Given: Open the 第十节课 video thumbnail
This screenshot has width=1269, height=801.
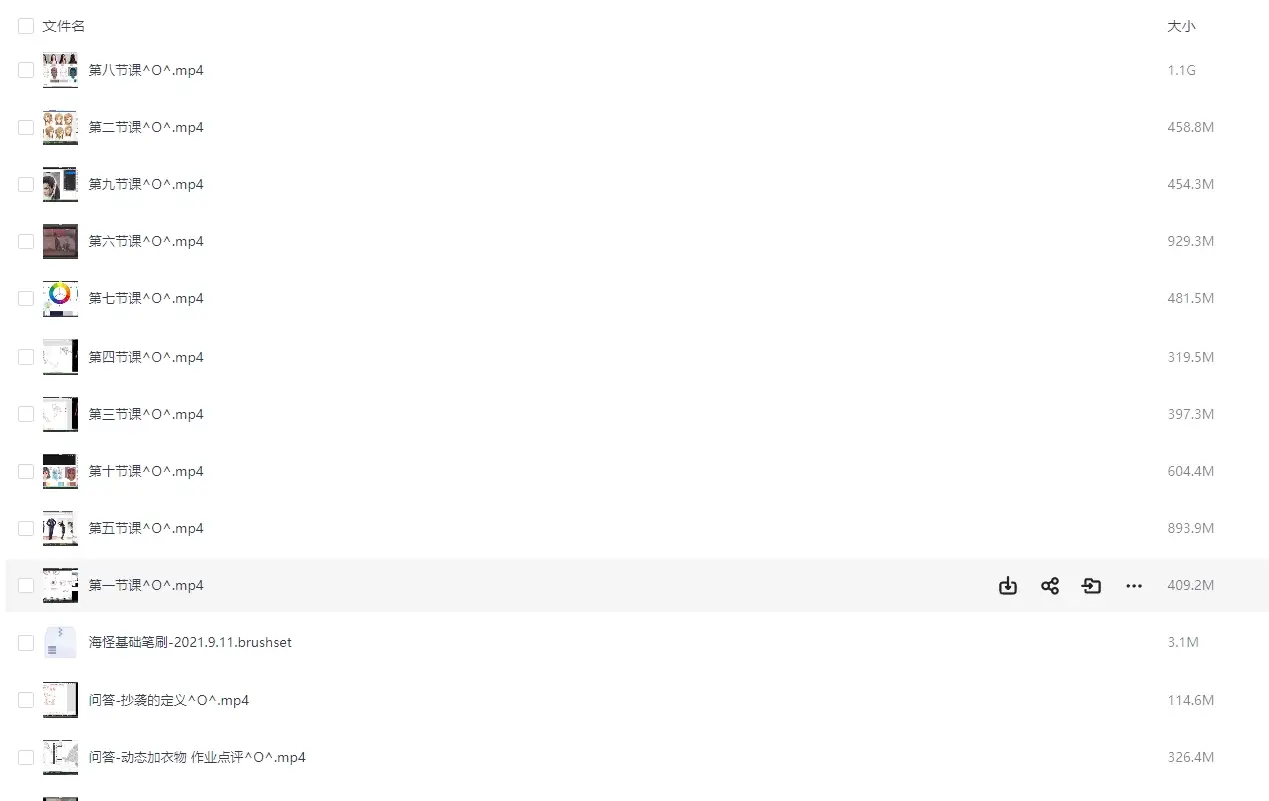Looking at the screenshot, I should click(x=60, y=471).
